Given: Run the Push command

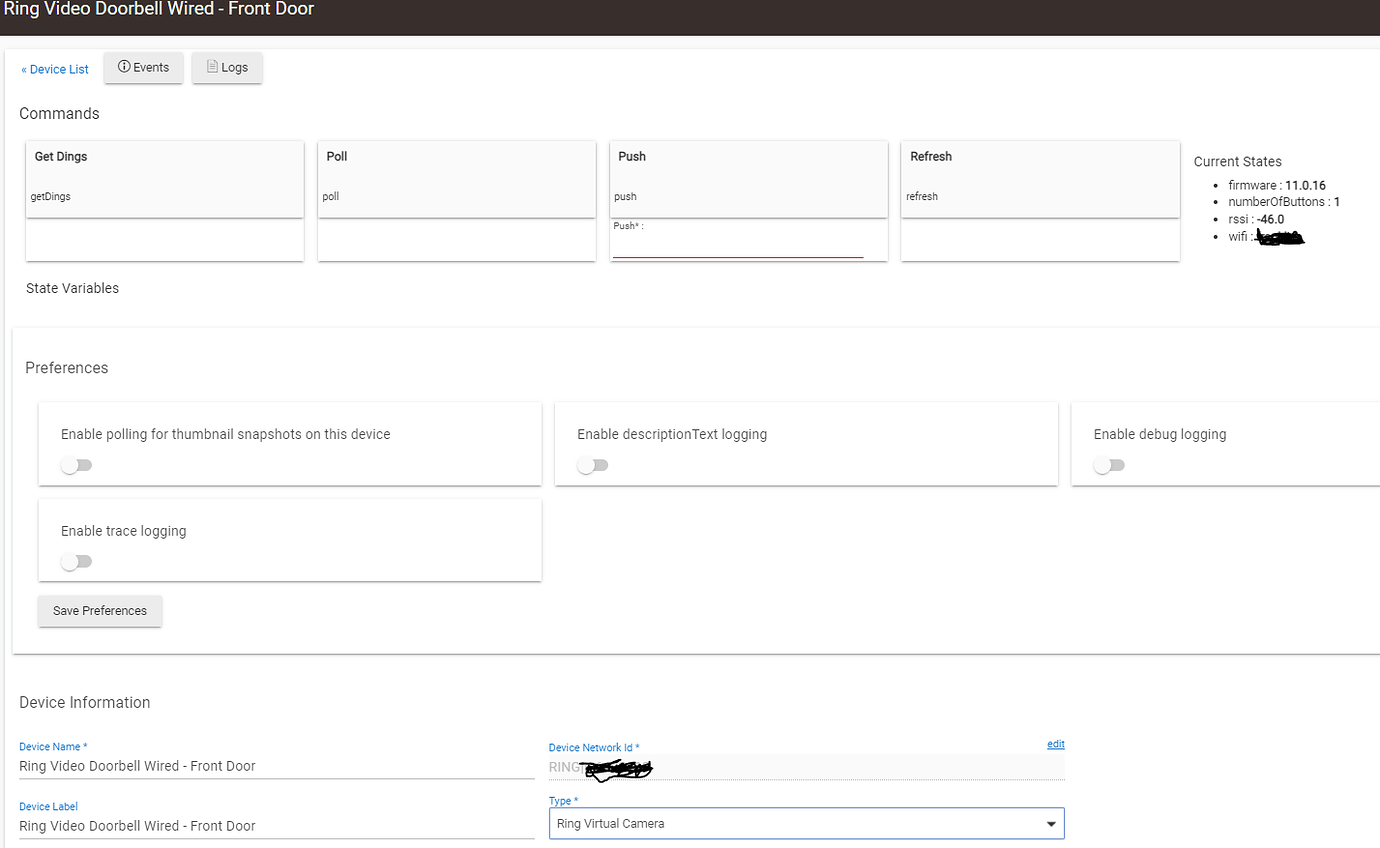Looking at the screenshot, I should 749,179.
